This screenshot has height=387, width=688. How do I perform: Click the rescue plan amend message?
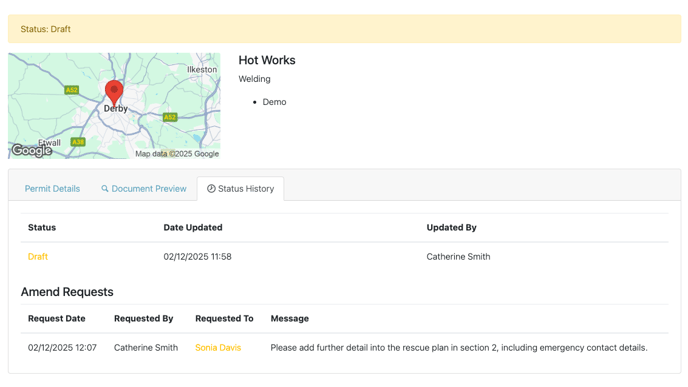(459, 348)
